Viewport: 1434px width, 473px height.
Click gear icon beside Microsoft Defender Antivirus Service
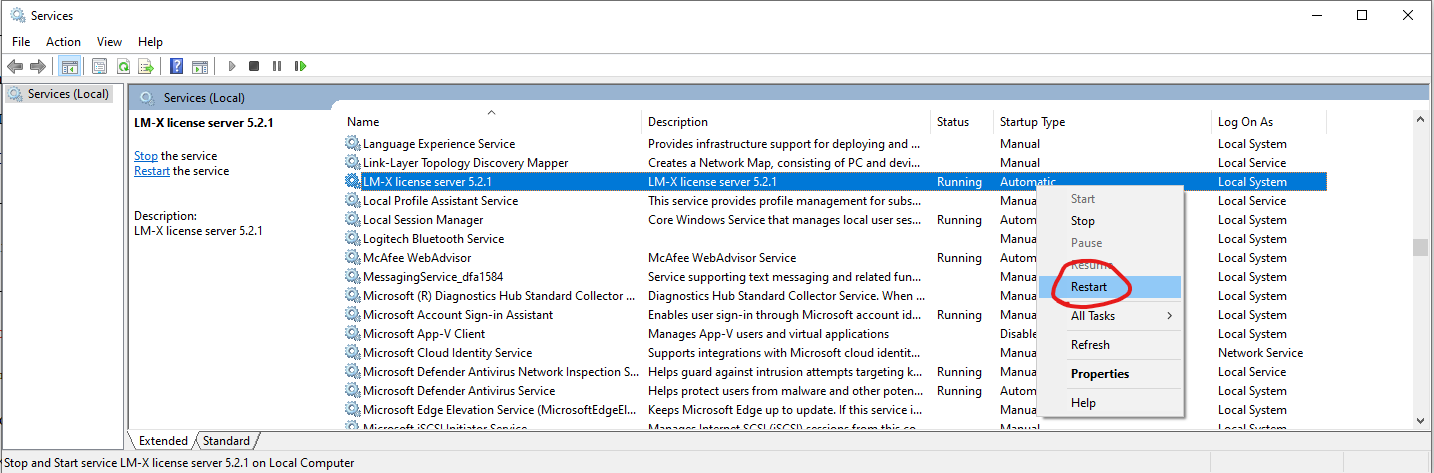352,391
